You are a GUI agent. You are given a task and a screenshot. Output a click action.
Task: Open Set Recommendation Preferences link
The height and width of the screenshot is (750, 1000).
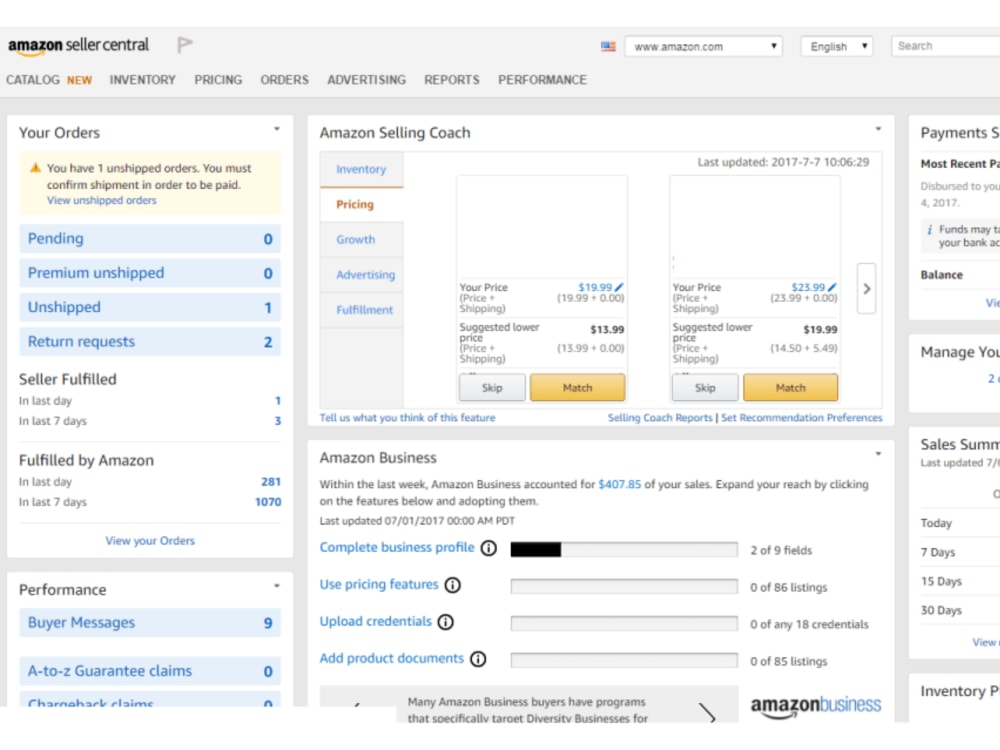802,418
